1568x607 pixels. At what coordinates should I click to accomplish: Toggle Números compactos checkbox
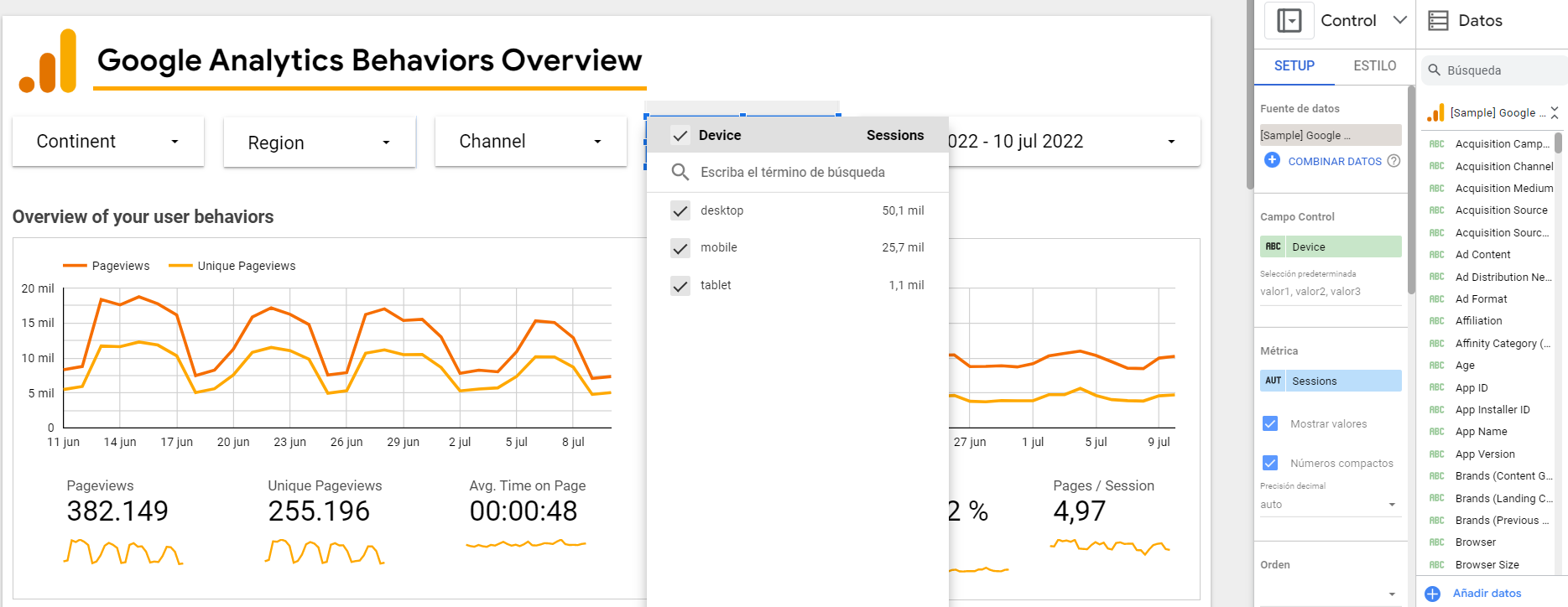1270,463
